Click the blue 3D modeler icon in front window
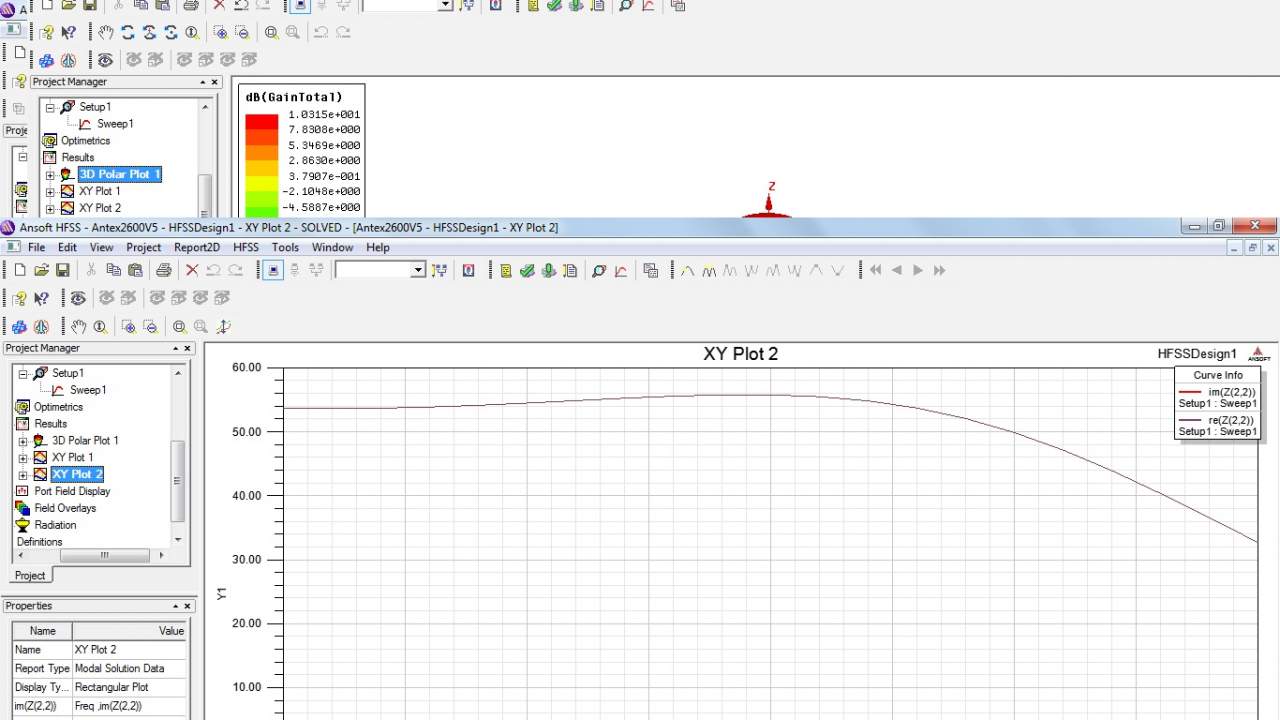Image resolution: width=1280 pixels, height=720 pixels. (x=20, y=326)
